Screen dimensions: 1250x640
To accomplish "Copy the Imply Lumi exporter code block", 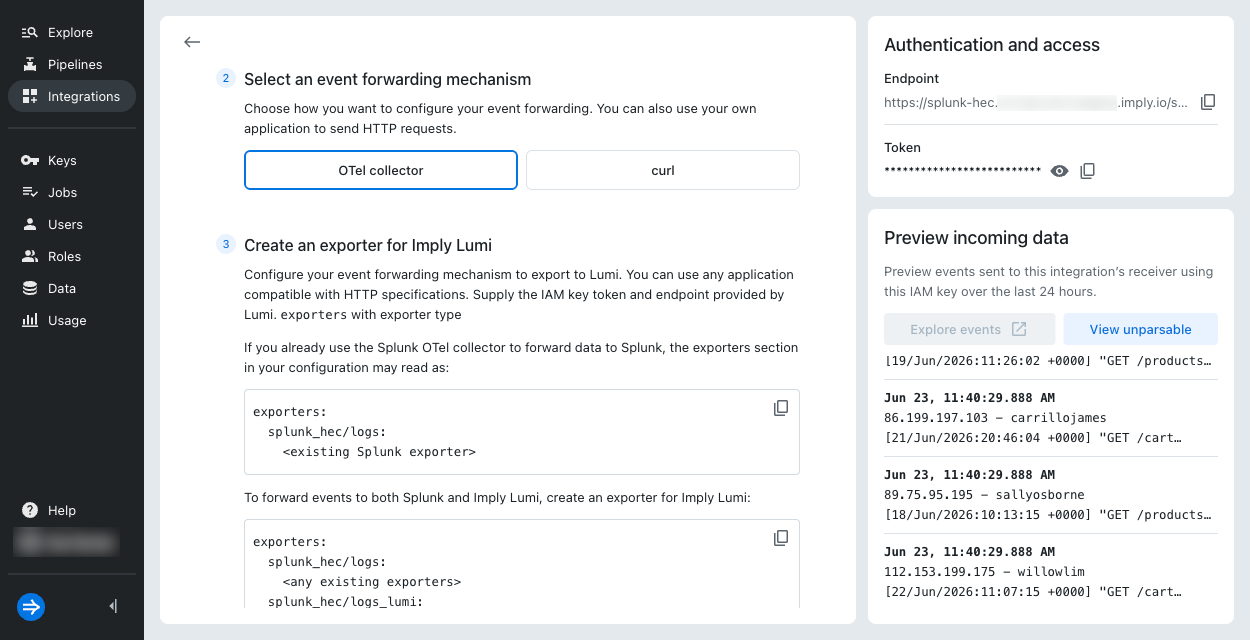I will pyautogui.click(x=781, y=538).
